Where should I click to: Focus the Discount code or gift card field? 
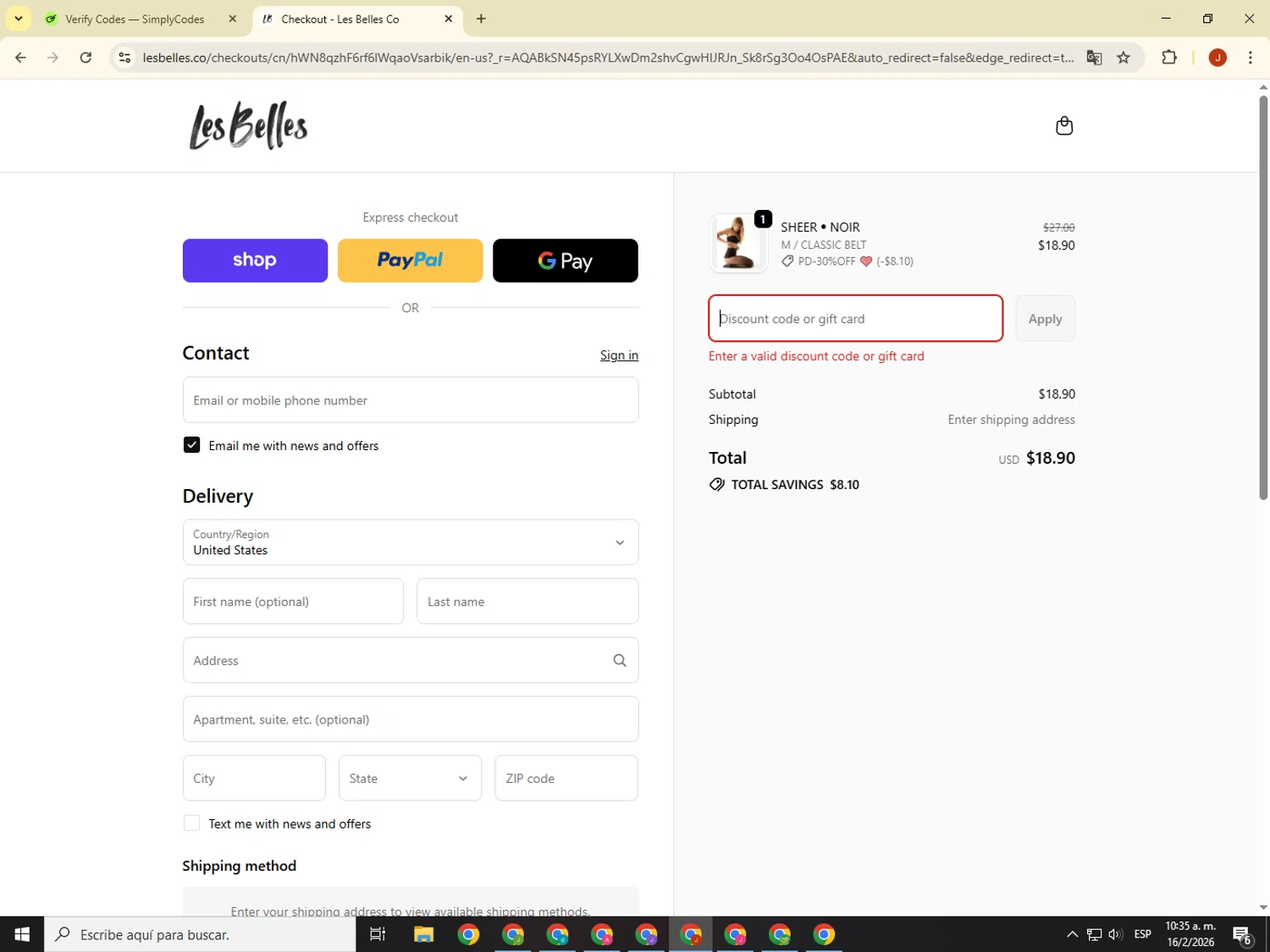point(855,318)
